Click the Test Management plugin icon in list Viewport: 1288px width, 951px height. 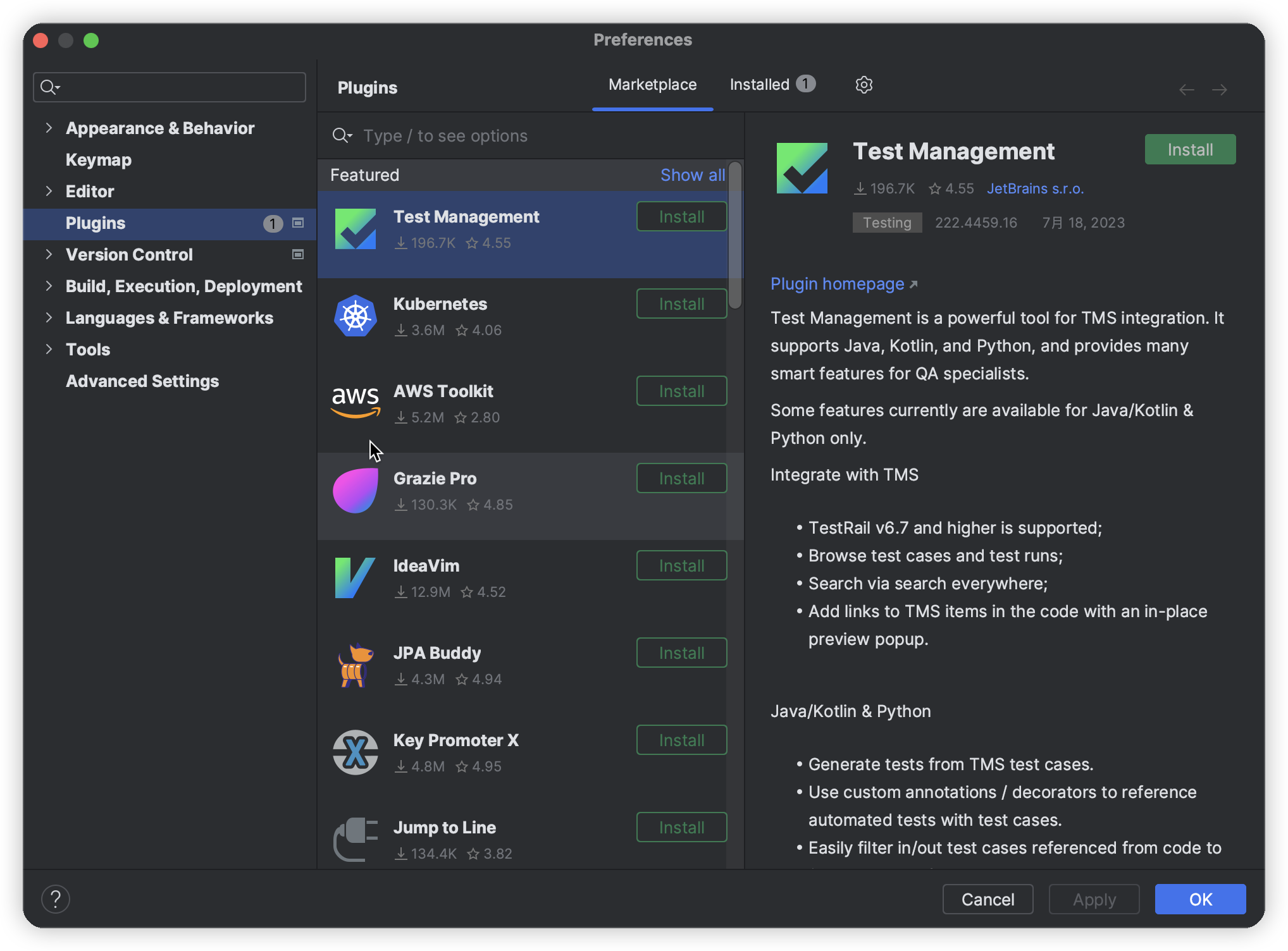(x=356, y=229)
